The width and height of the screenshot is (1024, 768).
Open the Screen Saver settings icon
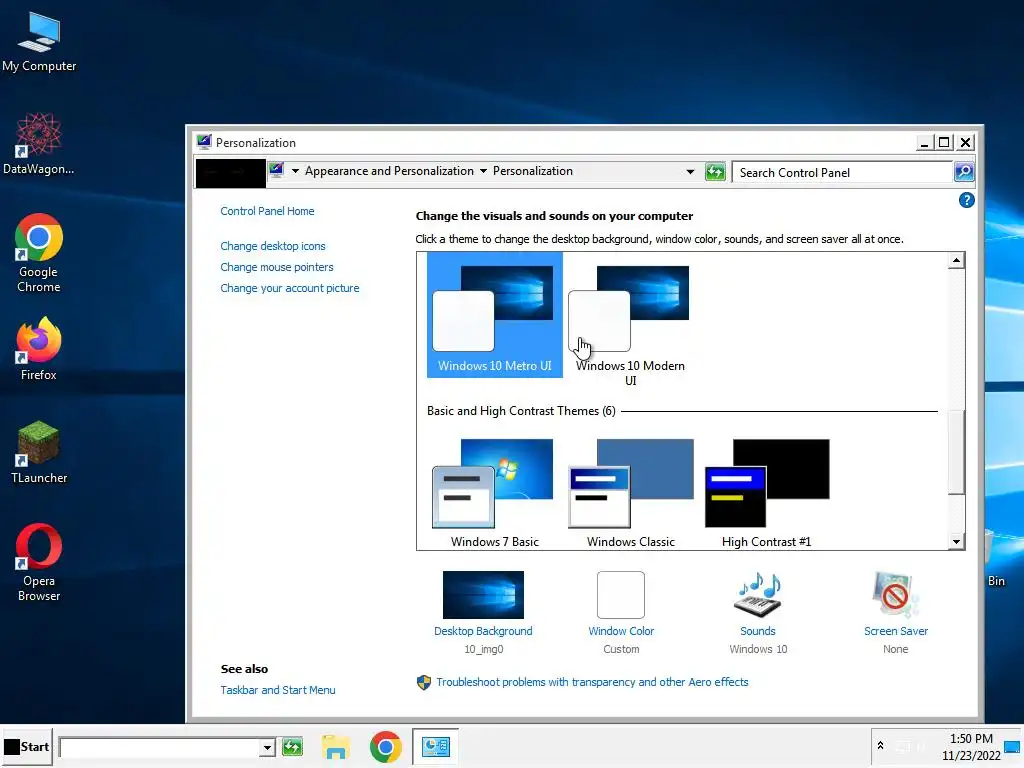895,595
